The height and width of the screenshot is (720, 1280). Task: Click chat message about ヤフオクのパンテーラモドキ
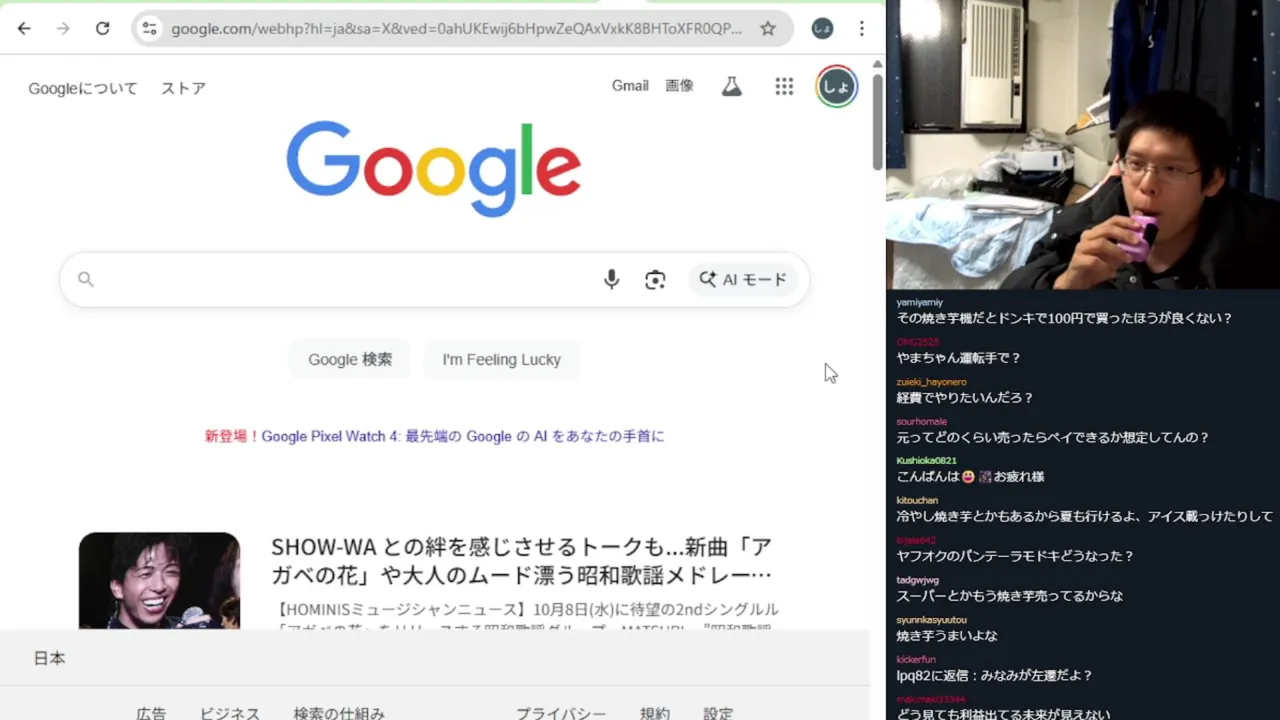pyautogui.click(x=1015, y=556)
